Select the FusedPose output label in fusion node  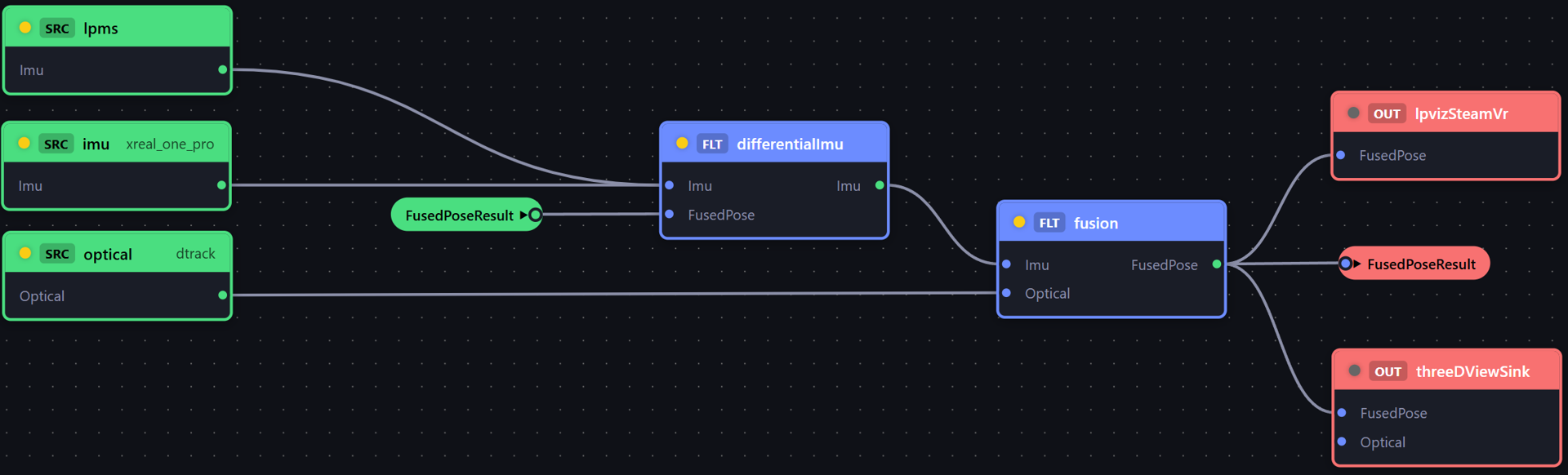click(x=1164, y=264)
